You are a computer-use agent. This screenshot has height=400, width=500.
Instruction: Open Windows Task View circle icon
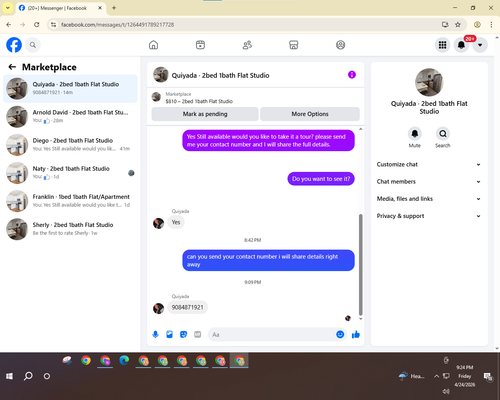pos(47,376)
